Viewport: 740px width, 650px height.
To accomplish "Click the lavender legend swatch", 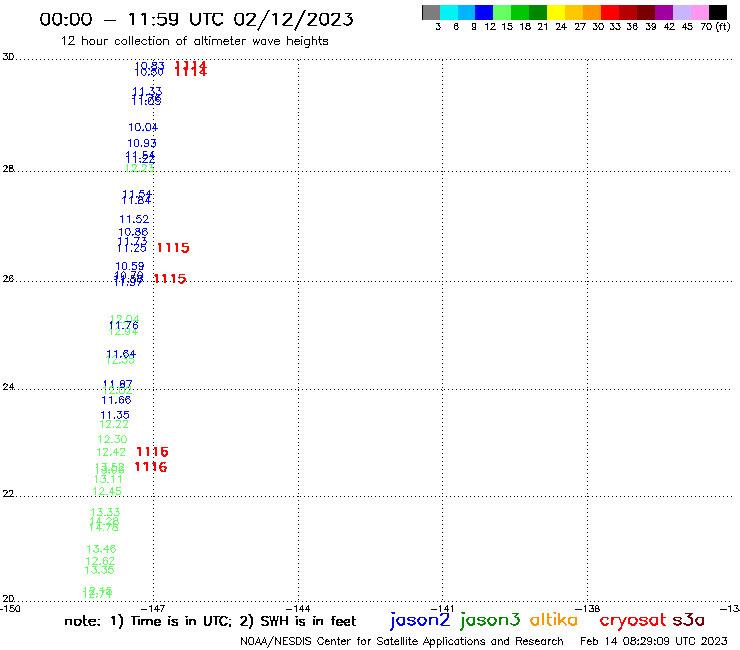I will [681, 12].
